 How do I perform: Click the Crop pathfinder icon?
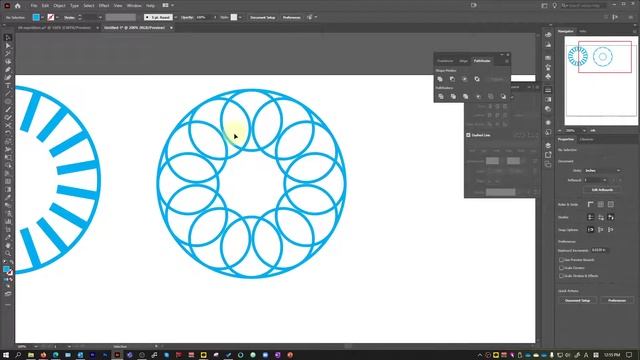pos(478,96)
